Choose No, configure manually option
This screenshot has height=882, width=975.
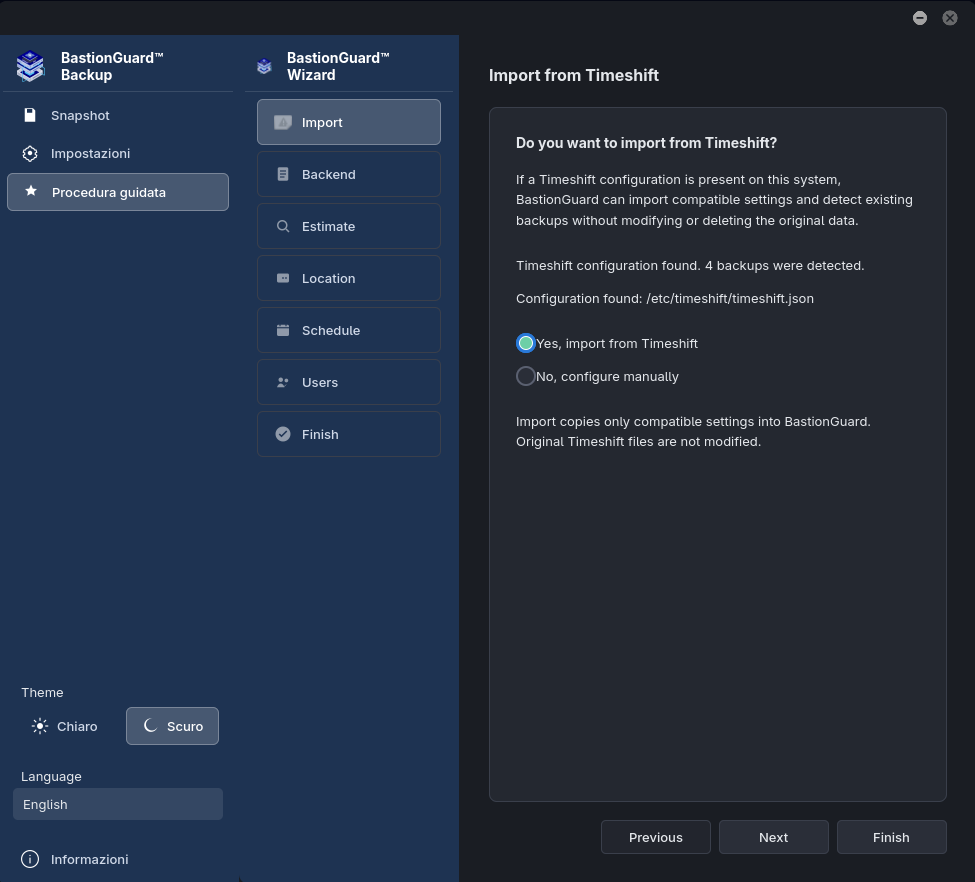coord(526,376)
